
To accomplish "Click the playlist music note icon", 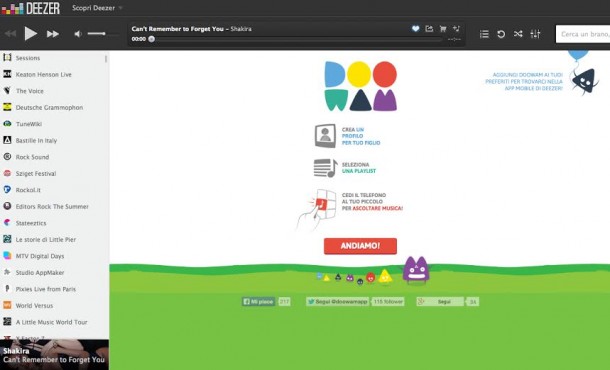I will 326,168.
